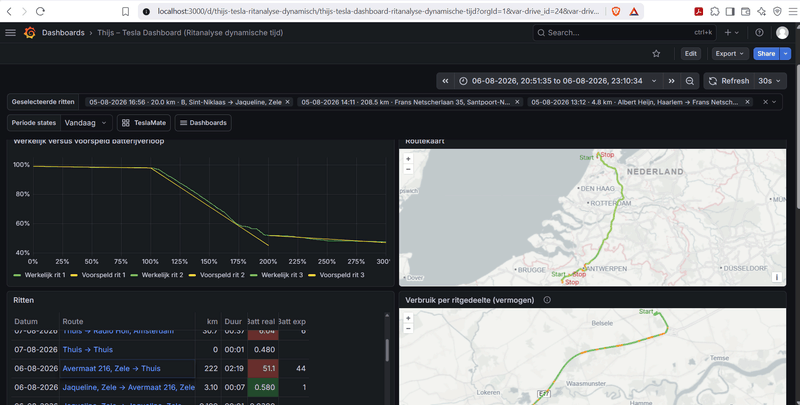Image resolution: width=800 pixels, height=405 pixels.
Task: Shift the time range backward
Action: (445, 81)
